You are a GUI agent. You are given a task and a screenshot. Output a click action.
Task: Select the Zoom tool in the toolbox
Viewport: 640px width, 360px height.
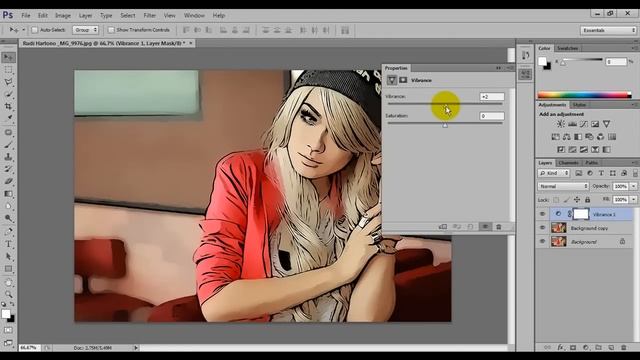(x=9, y=294)
